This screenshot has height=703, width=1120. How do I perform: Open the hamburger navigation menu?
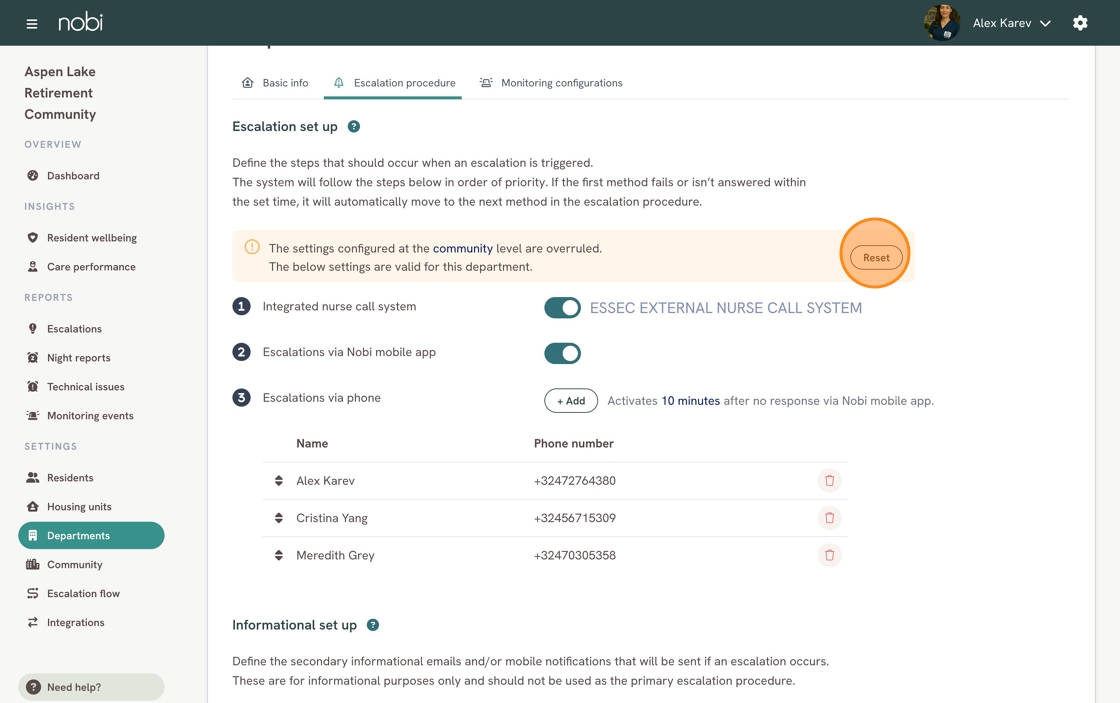[x=31, y=24]
